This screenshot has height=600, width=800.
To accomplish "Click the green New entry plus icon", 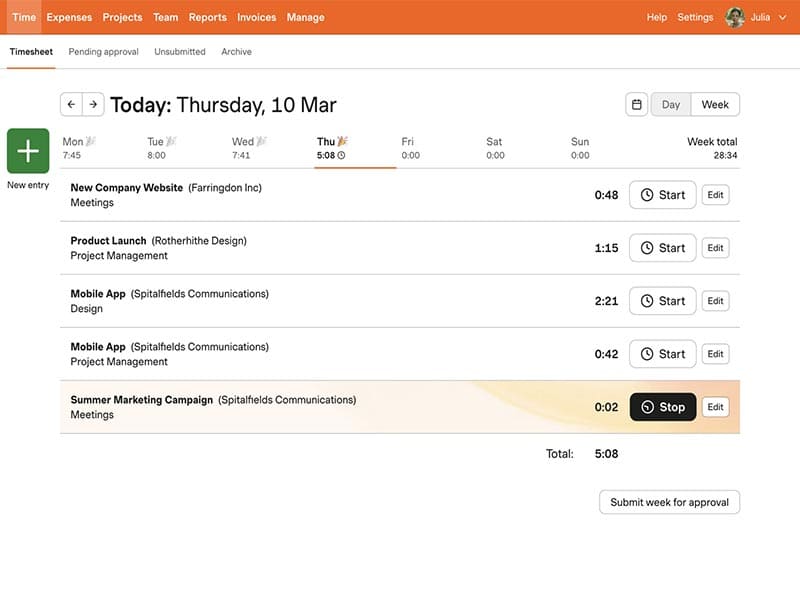I will click(x=28, y=151).
